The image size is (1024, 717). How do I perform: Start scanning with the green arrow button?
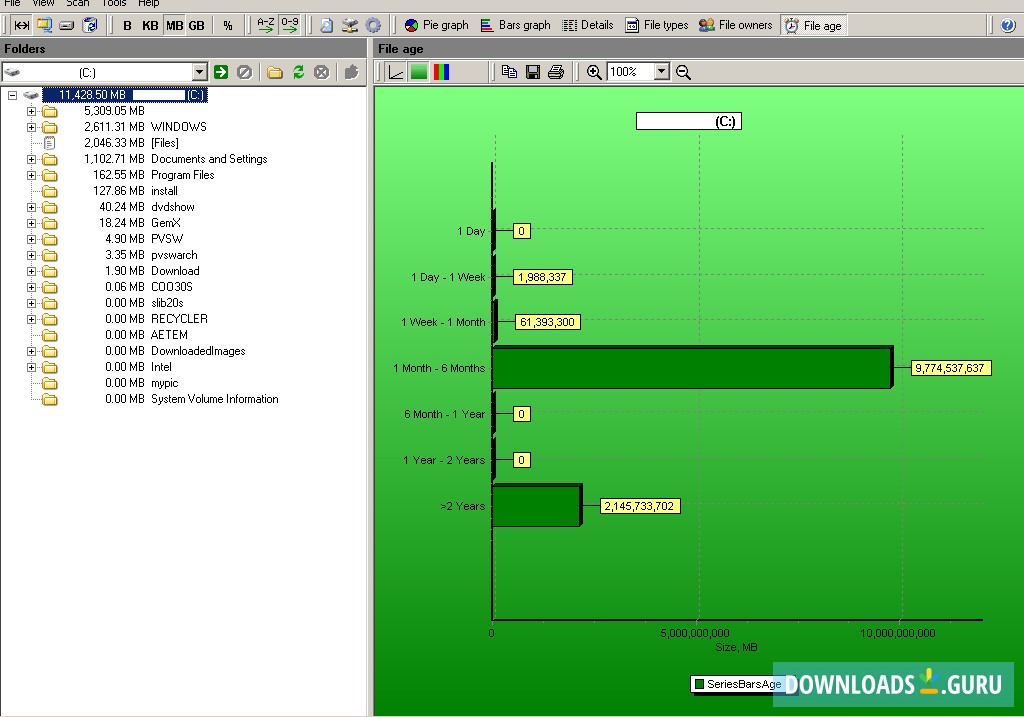click(x=220, y=71)
